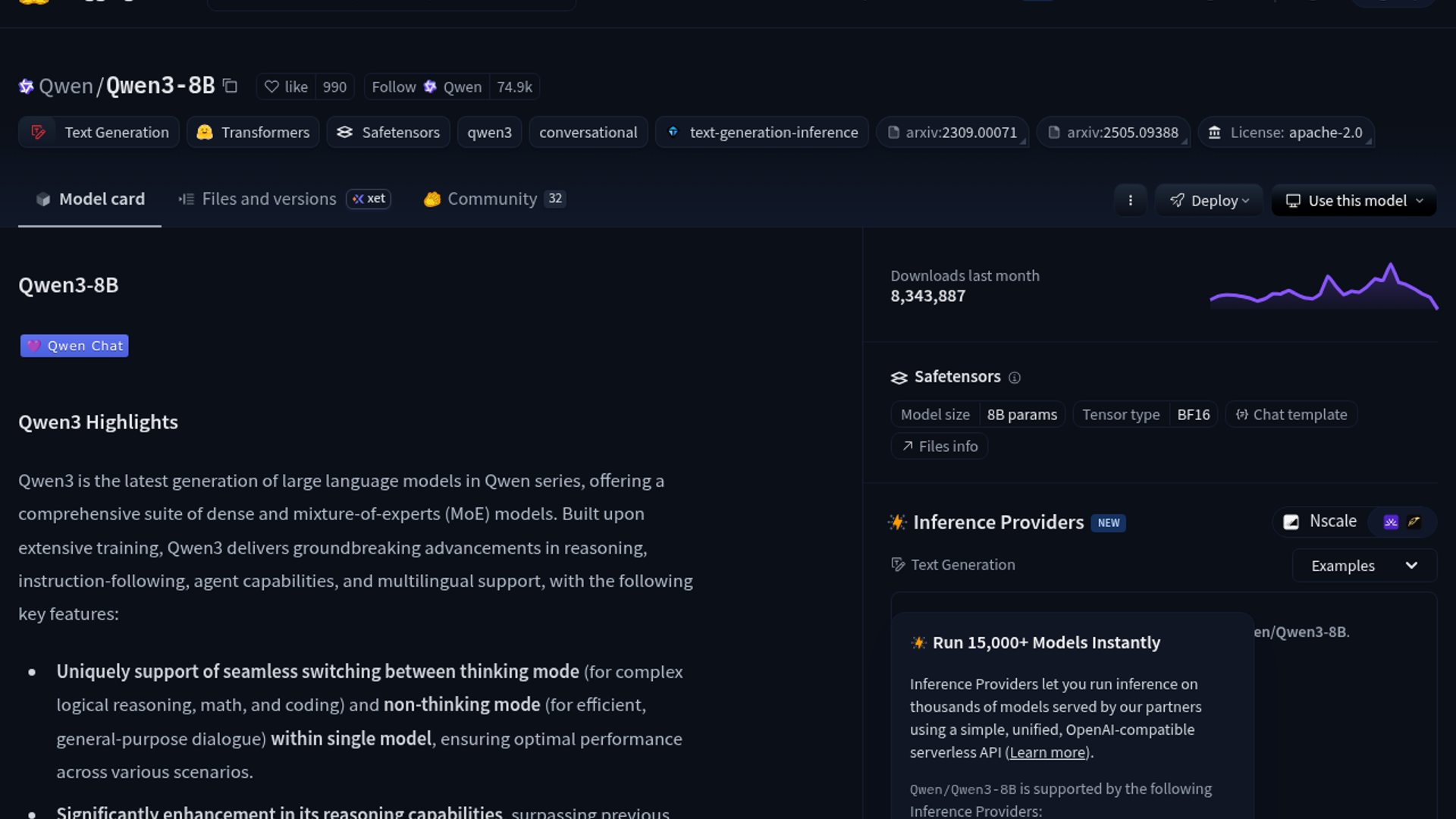The width and height of the screenshot is (1456, 819).
Task: Switch to Files and versions tab
Action: tap(268, 199)
